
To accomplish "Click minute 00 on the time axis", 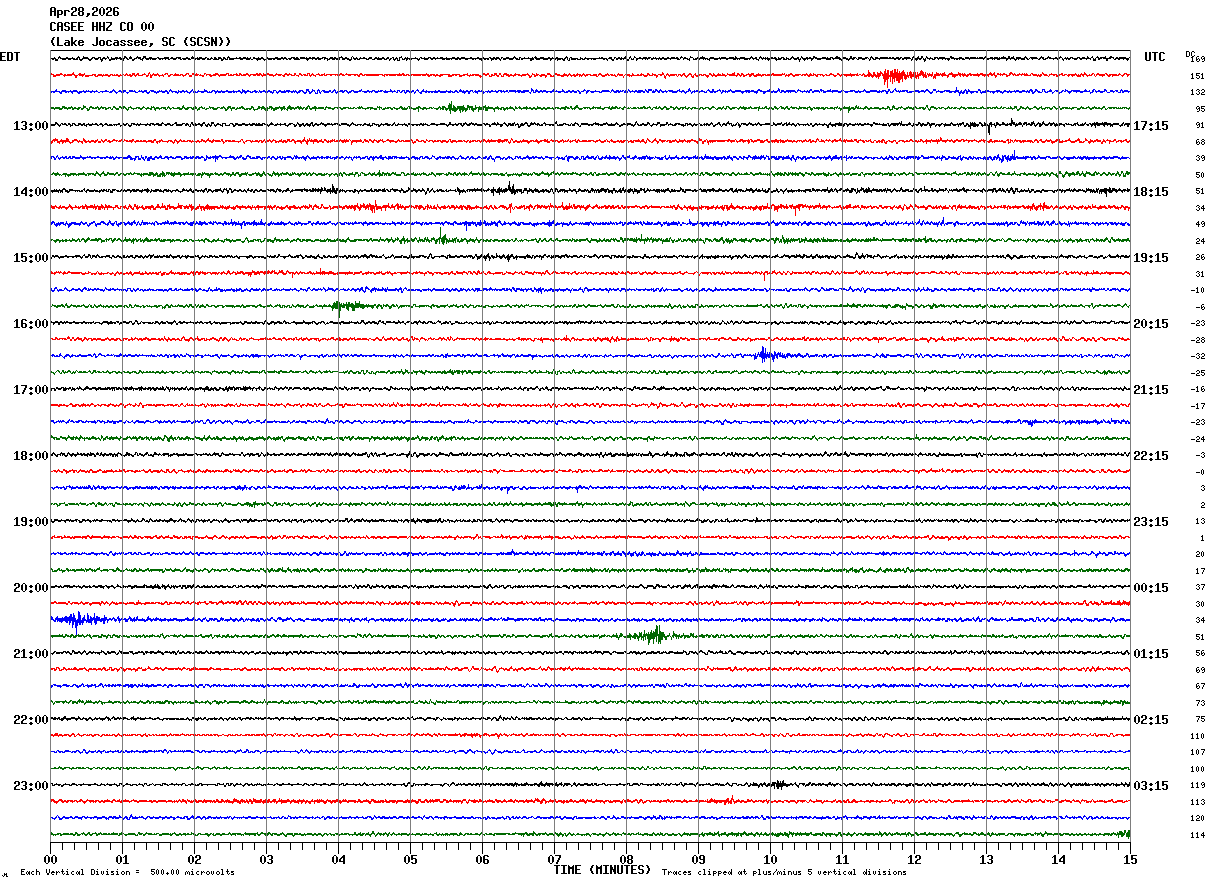I will point(50,859).
